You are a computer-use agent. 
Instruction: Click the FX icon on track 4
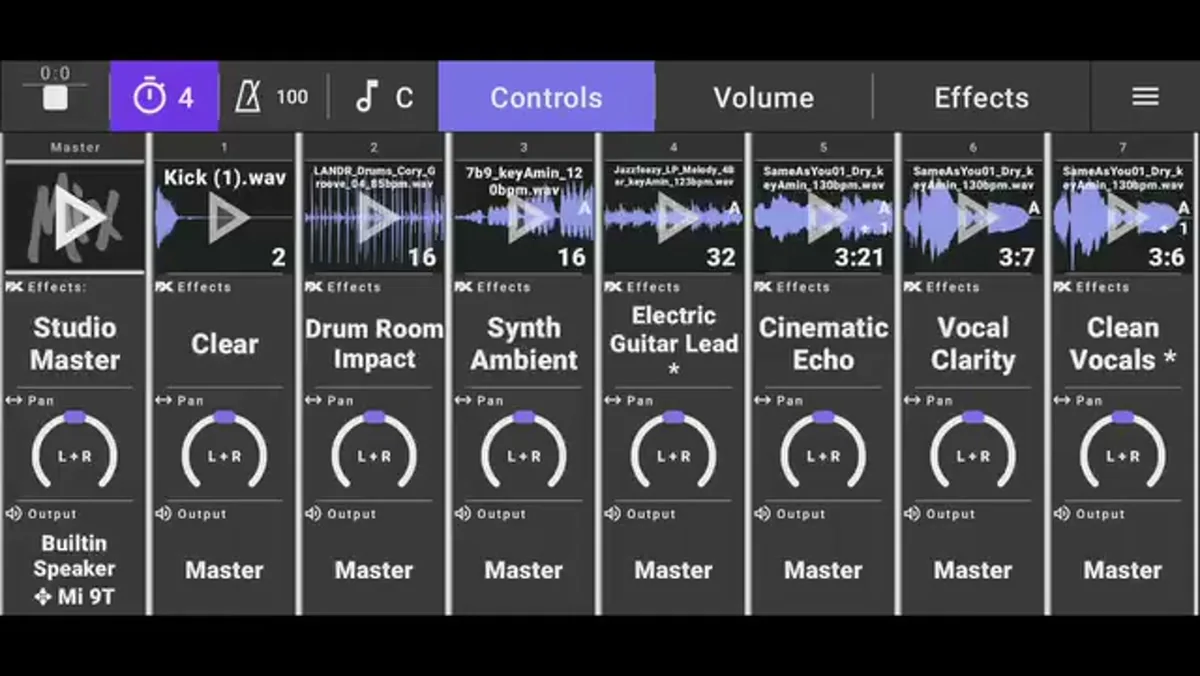point(613,287)
